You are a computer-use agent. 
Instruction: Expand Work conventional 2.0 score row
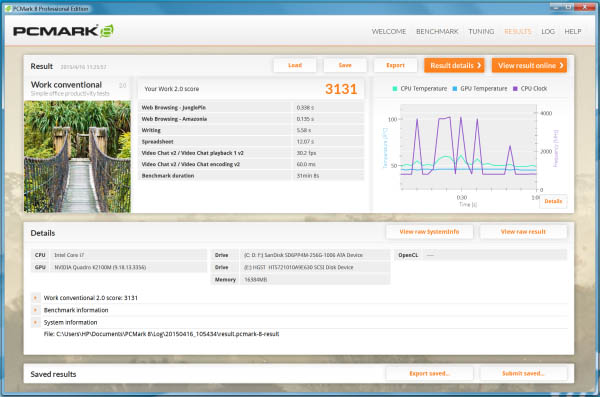click(35, 297)
